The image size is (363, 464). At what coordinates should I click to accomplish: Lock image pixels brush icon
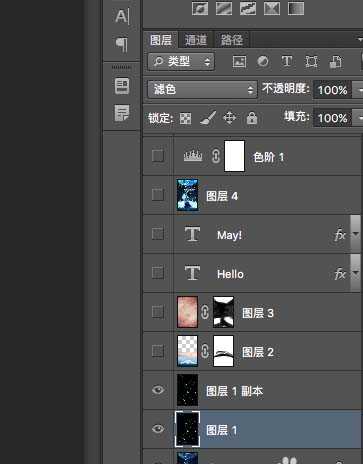[208, 118]
